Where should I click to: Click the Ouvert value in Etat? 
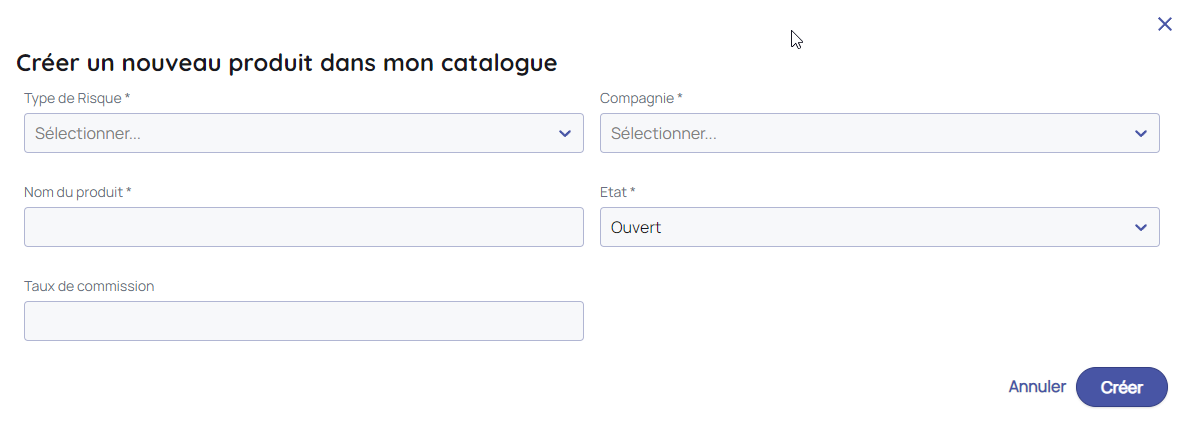636,227
